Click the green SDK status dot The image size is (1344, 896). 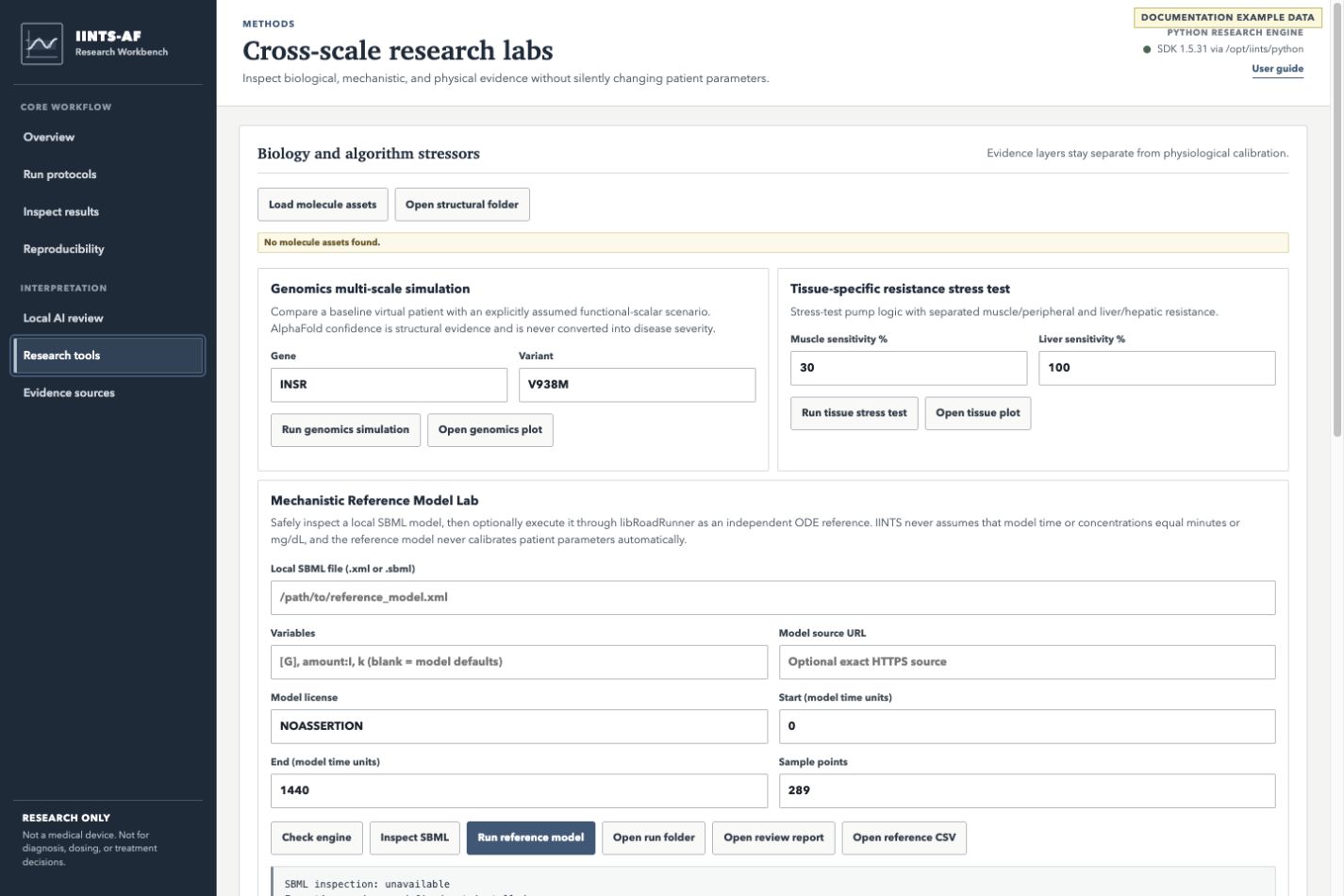(x=1147, y=49)
